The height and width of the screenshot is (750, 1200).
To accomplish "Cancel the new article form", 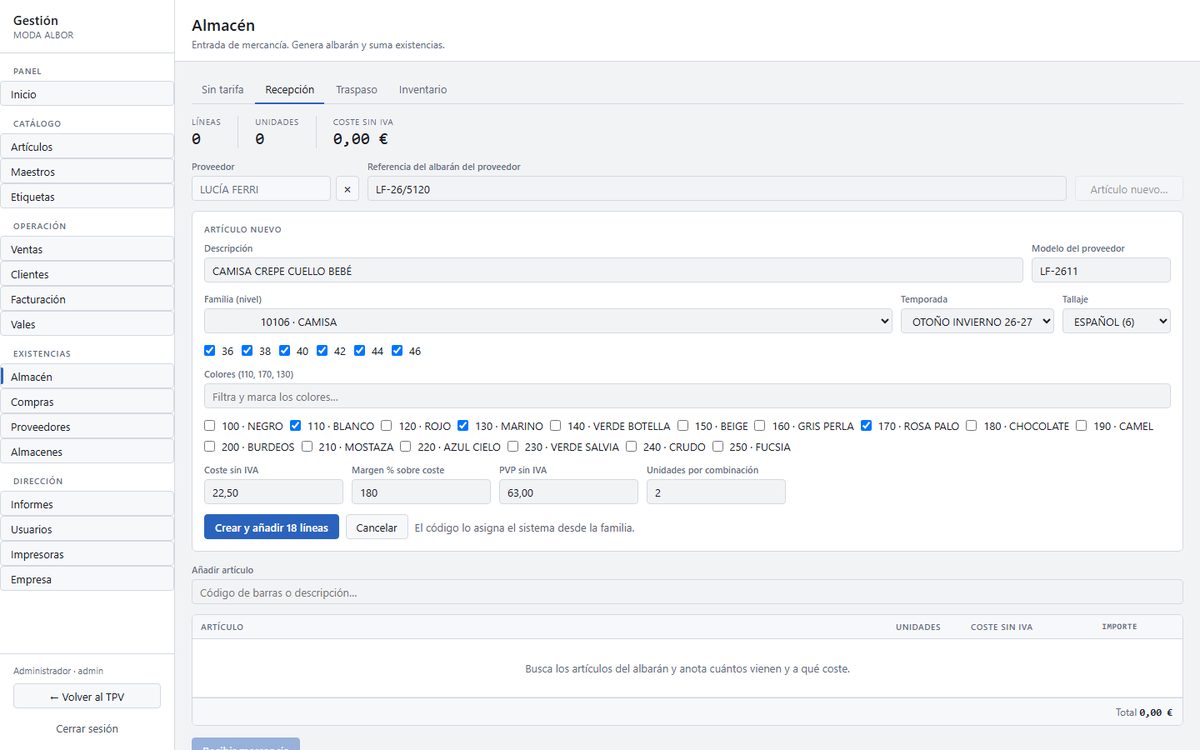I will [x=377, y=527].
